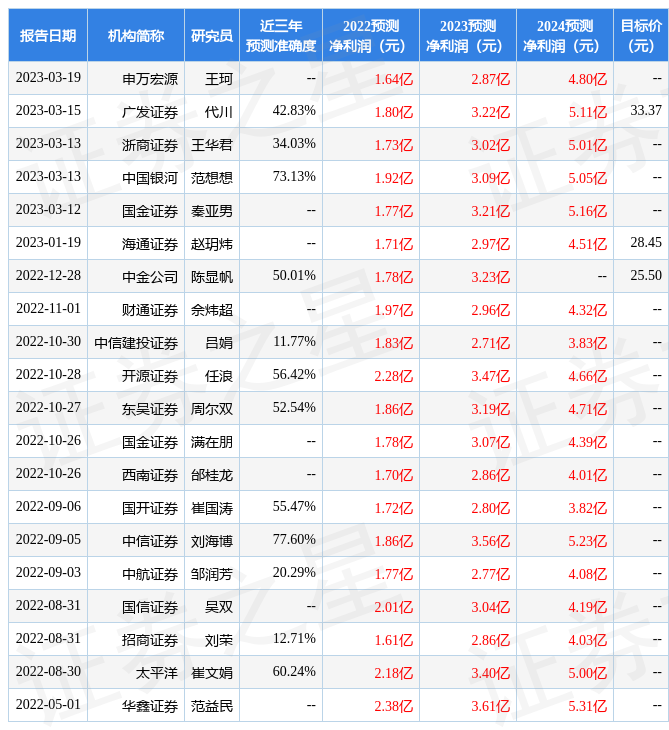Open the 中金公司 institution entry
Image resolution: width=669 pixels, height=730 pixels.
click(x=150, y=276)
